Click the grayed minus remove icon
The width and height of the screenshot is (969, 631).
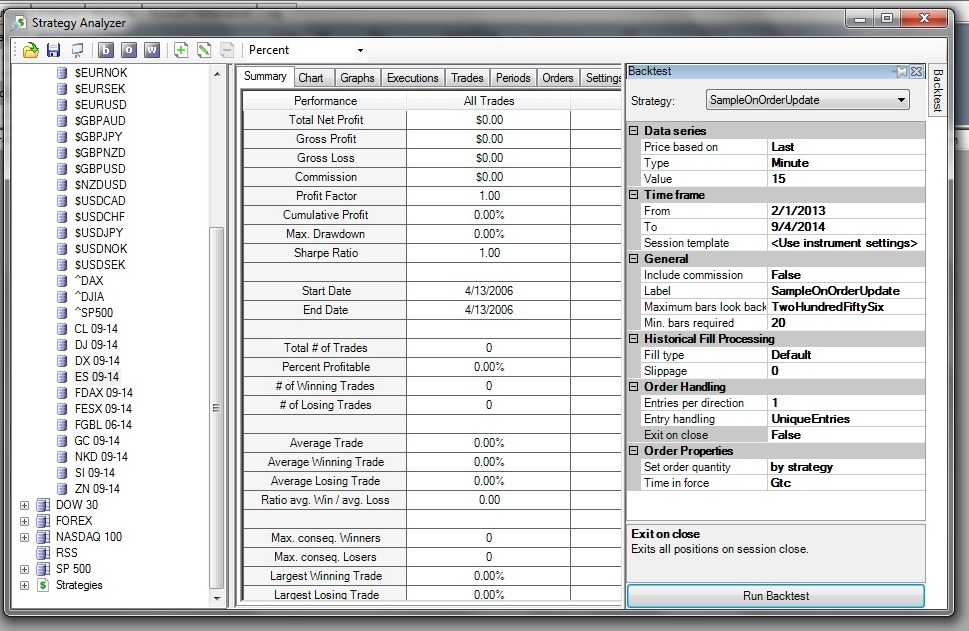227,50
